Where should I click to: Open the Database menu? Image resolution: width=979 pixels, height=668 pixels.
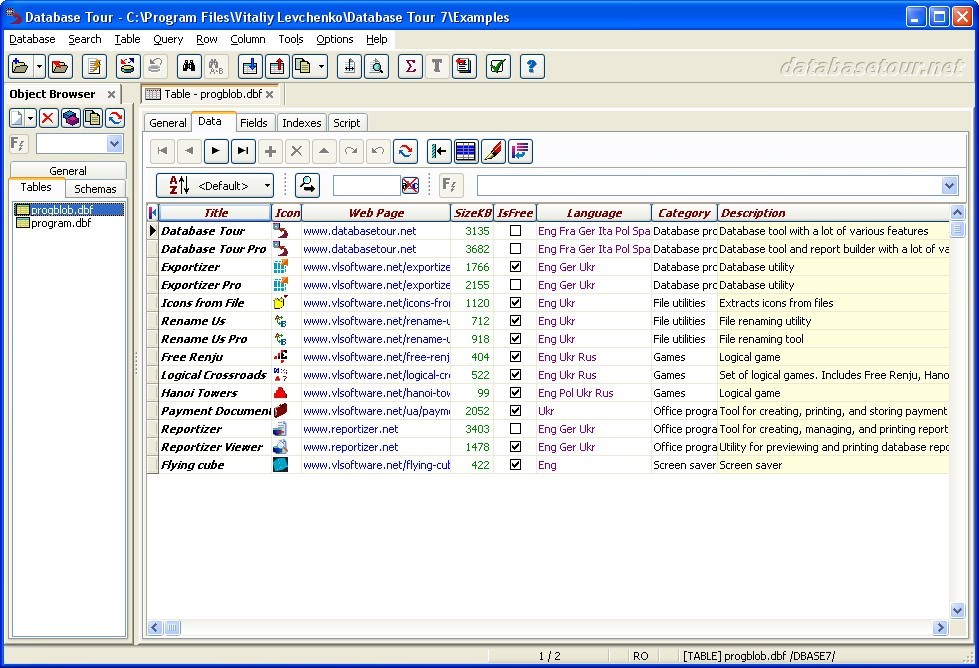pos(32,39)
